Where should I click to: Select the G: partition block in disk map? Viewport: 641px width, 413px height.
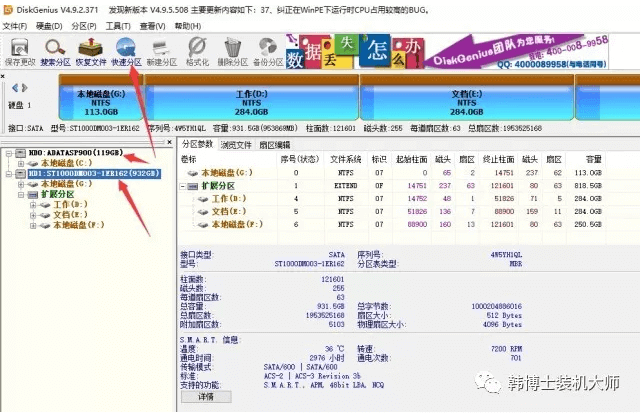point(101,97)
